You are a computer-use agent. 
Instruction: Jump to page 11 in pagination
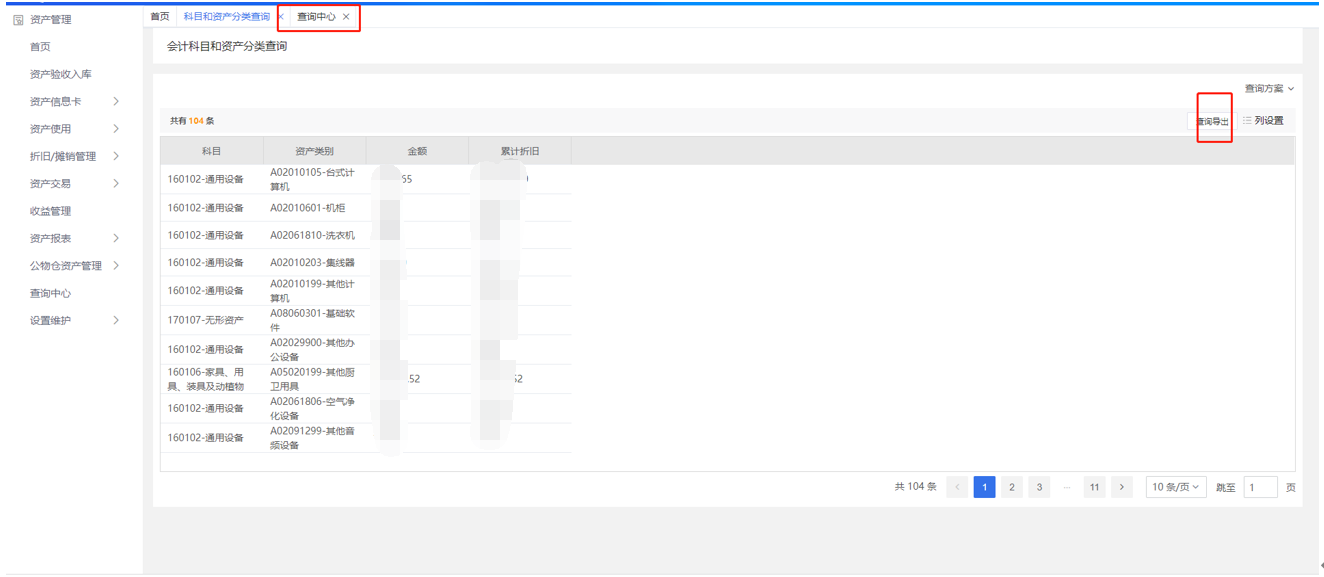tap(1094, 487)
